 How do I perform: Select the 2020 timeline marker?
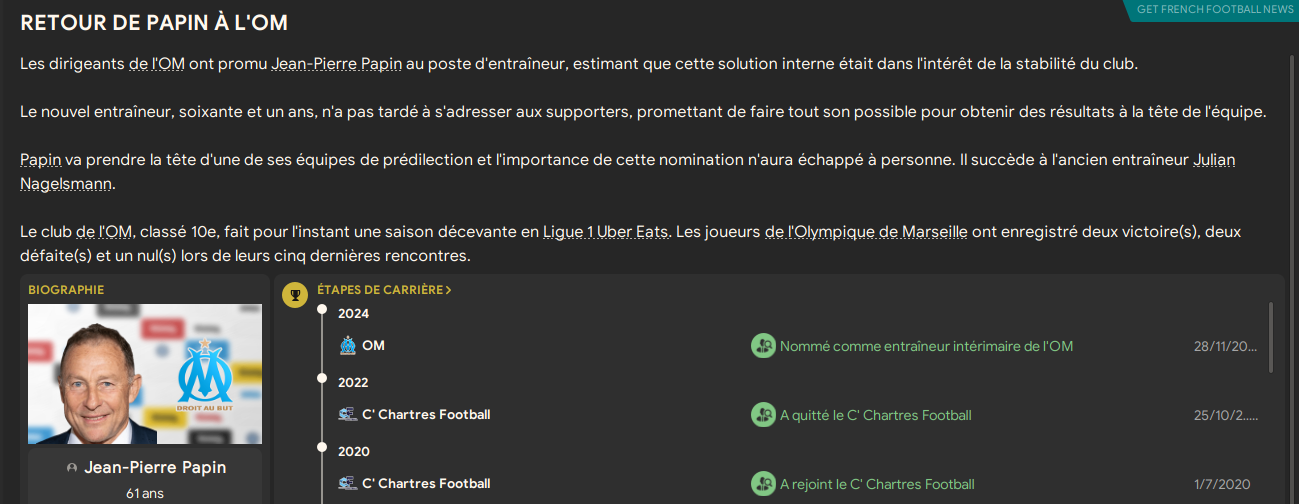321,448
